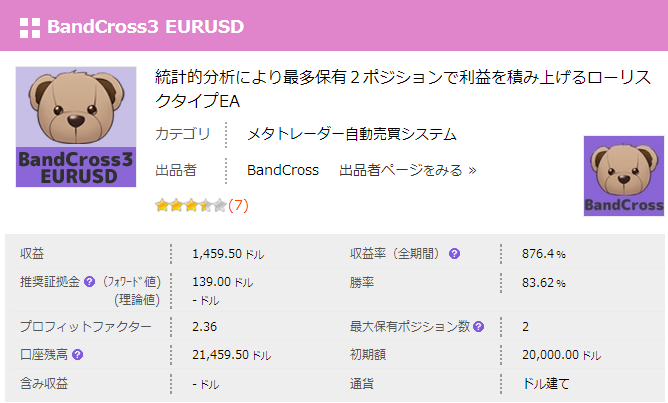668x403 pixels.
Task: Open help icon next to 最大保有ポジション数
Action: 478,327
